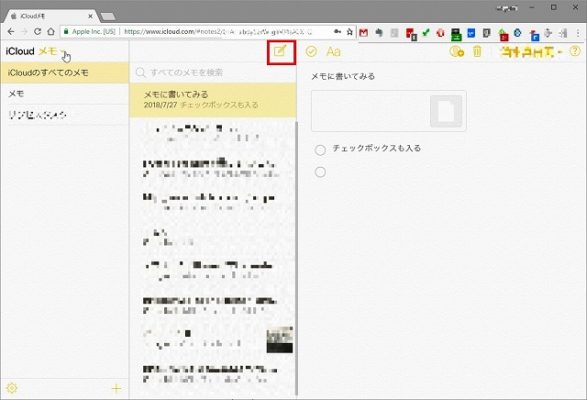Click the notes list vertical scrollbar

[x=296, y=258]
